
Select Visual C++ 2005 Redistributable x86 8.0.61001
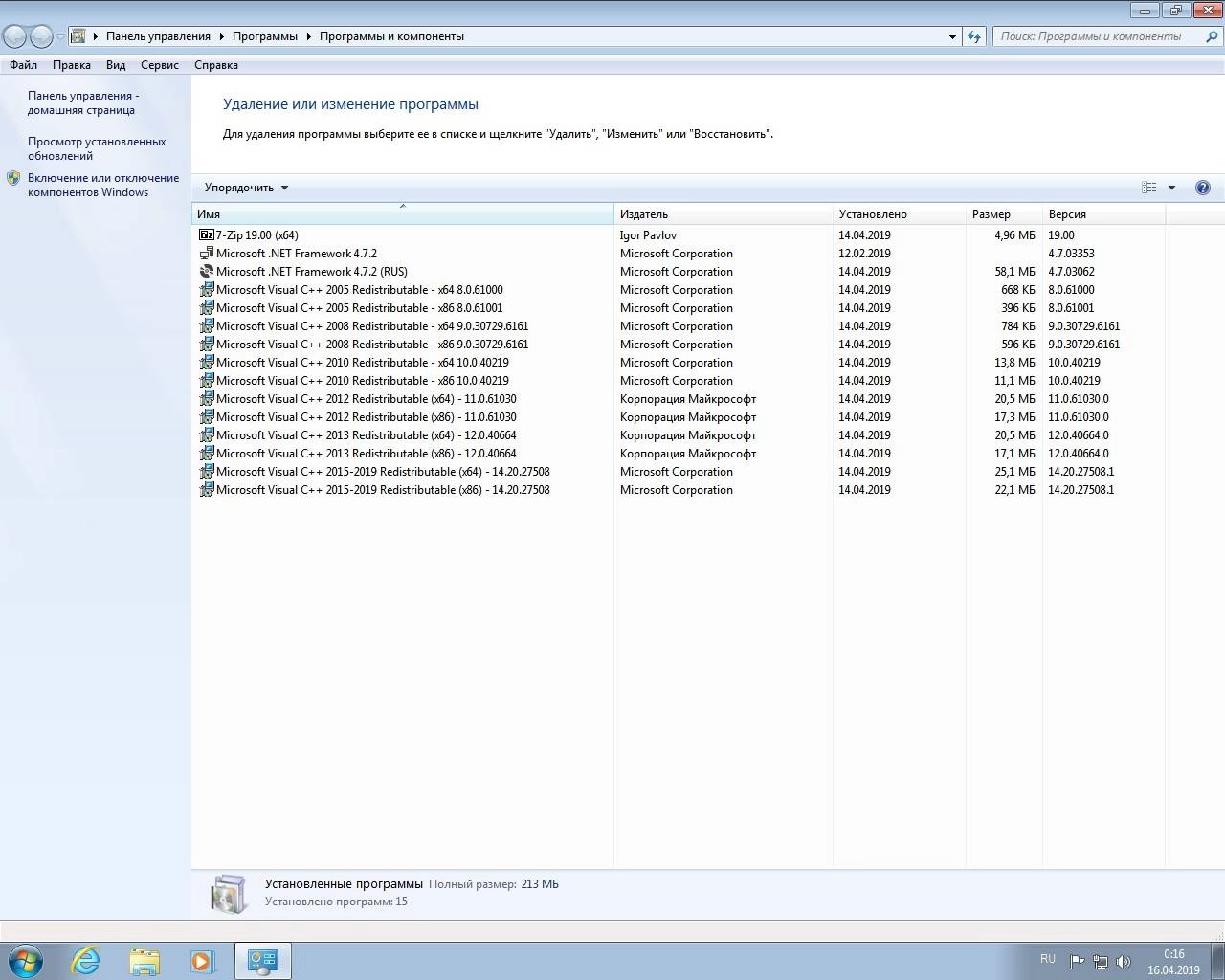pos(679,307)
